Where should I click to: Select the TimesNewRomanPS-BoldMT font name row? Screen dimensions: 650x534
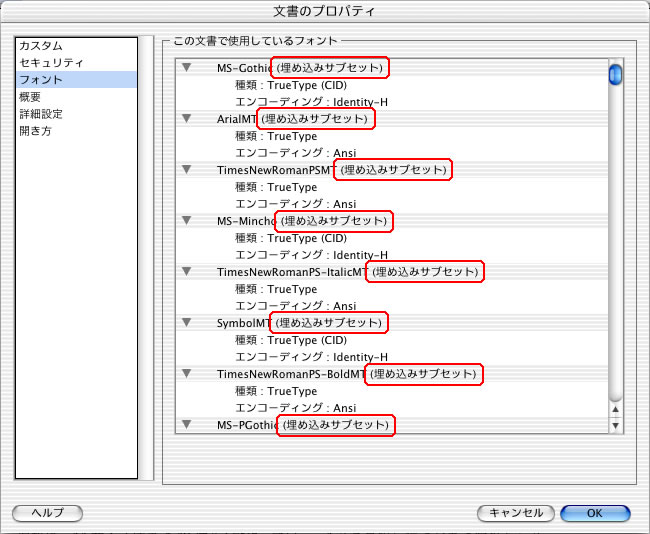coord(392,374)
